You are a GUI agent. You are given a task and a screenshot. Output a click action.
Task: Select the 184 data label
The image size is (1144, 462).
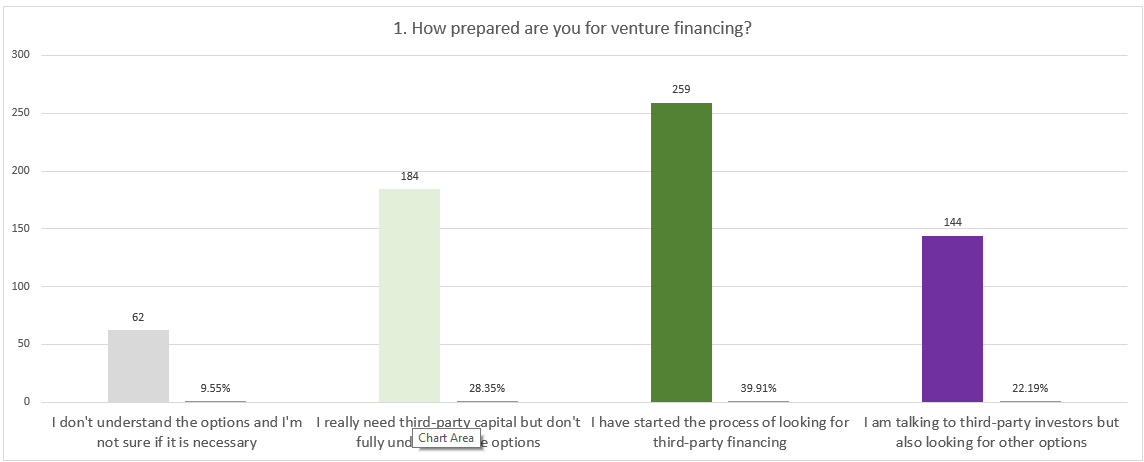point(409,176)
